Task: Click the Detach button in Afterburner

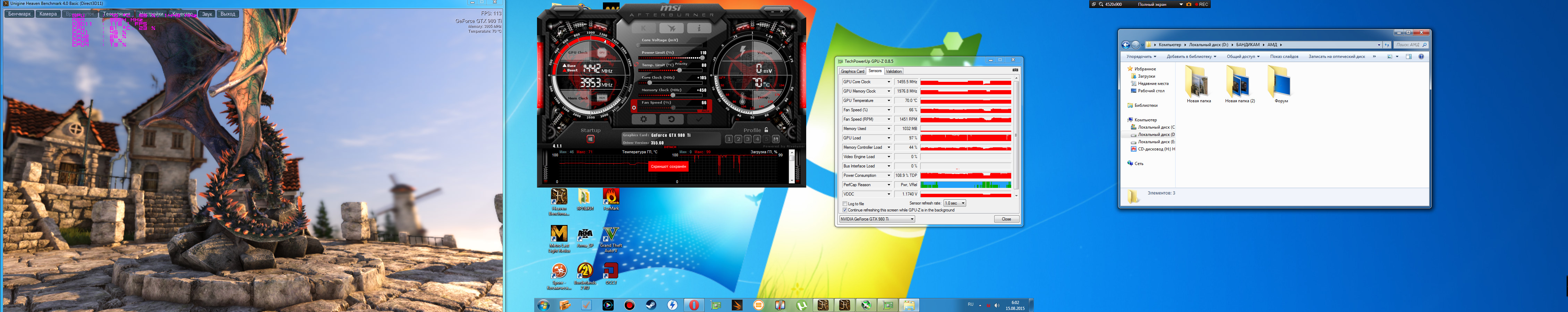Action: [x=670, y=147]
